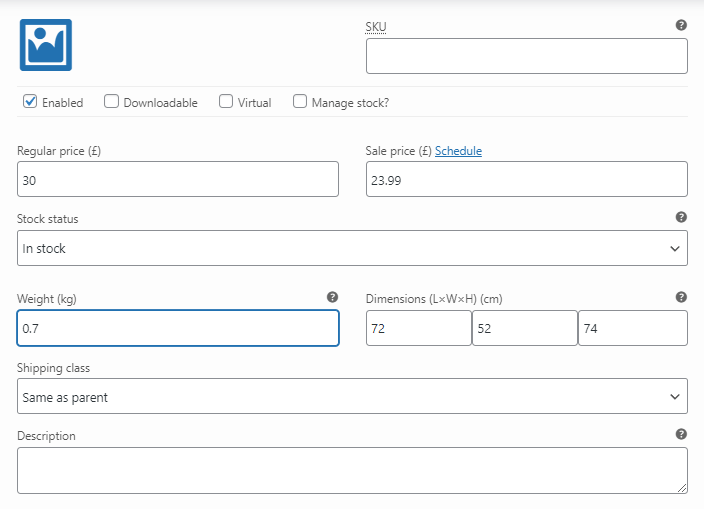Select the Width dimension field with 52
This screenshot has height=509, width=704.
(524, 328)
